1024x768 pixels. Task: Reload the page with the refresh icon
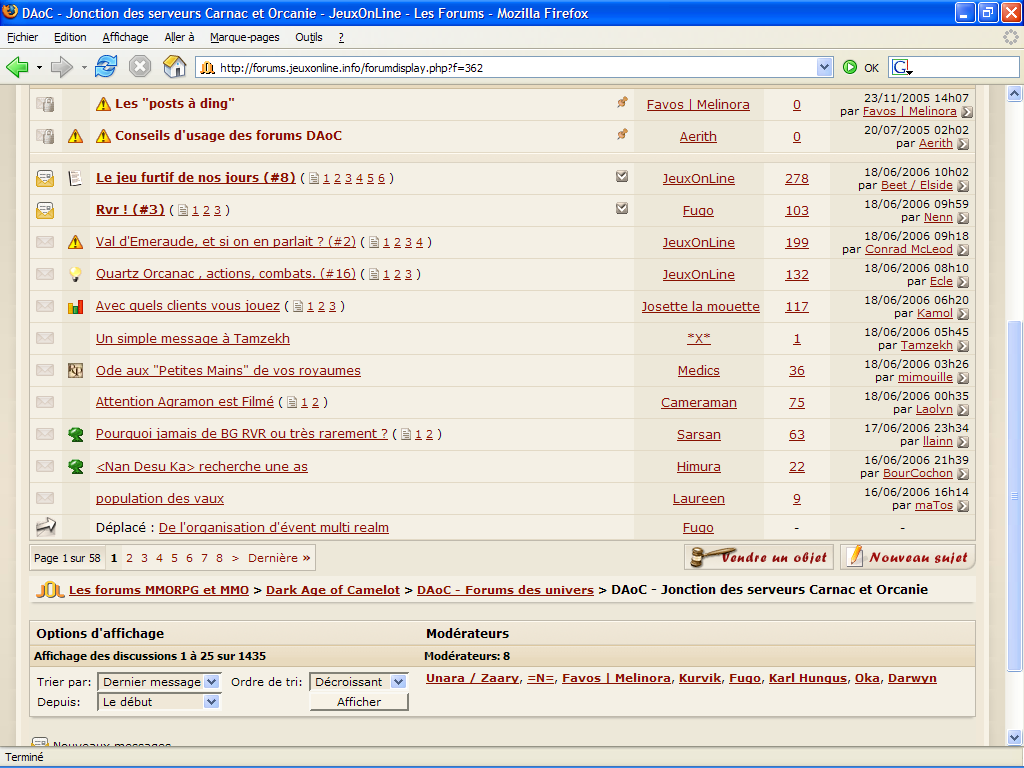click(106, 67)
